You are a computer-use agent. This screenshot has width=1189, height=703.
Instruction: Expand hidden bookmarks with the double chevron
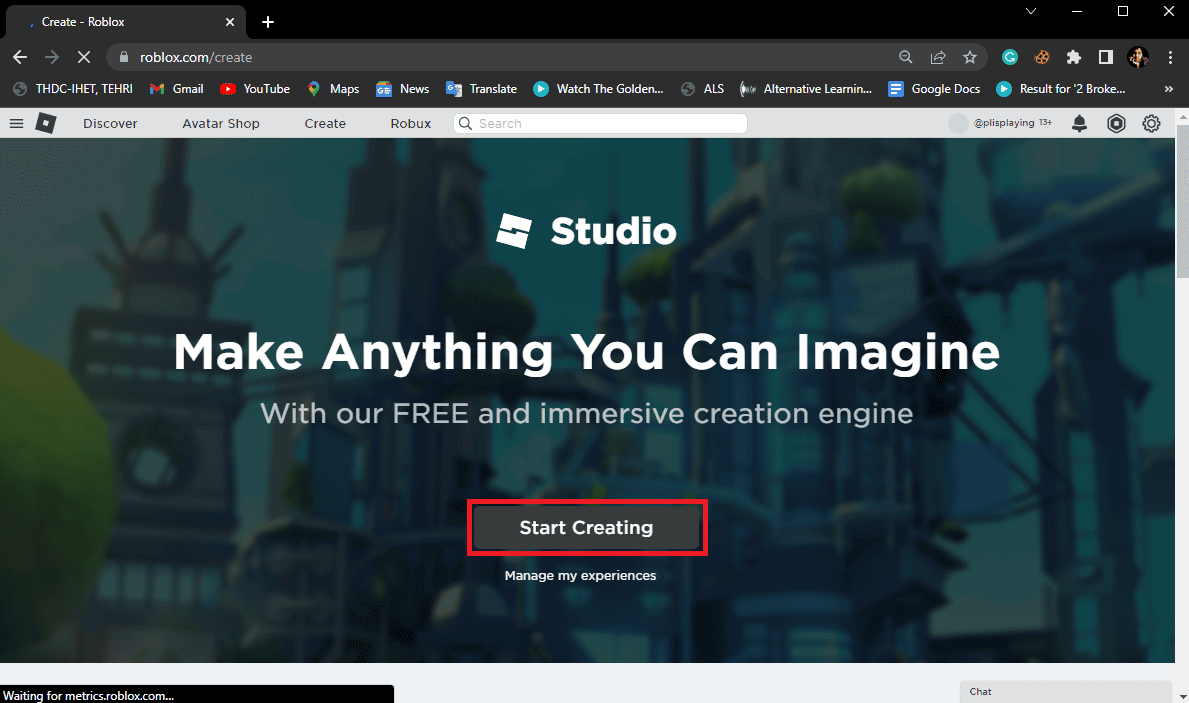click(x=1168, y=89)
